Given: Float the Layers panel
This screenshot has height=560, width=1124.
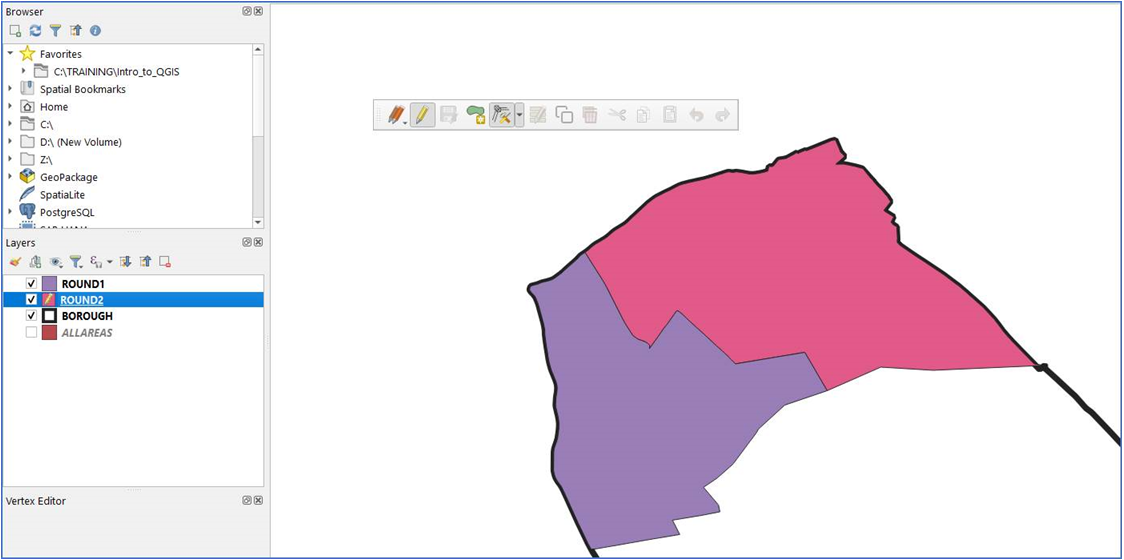Looking at the screenshot, I should [x=247, y=242].
